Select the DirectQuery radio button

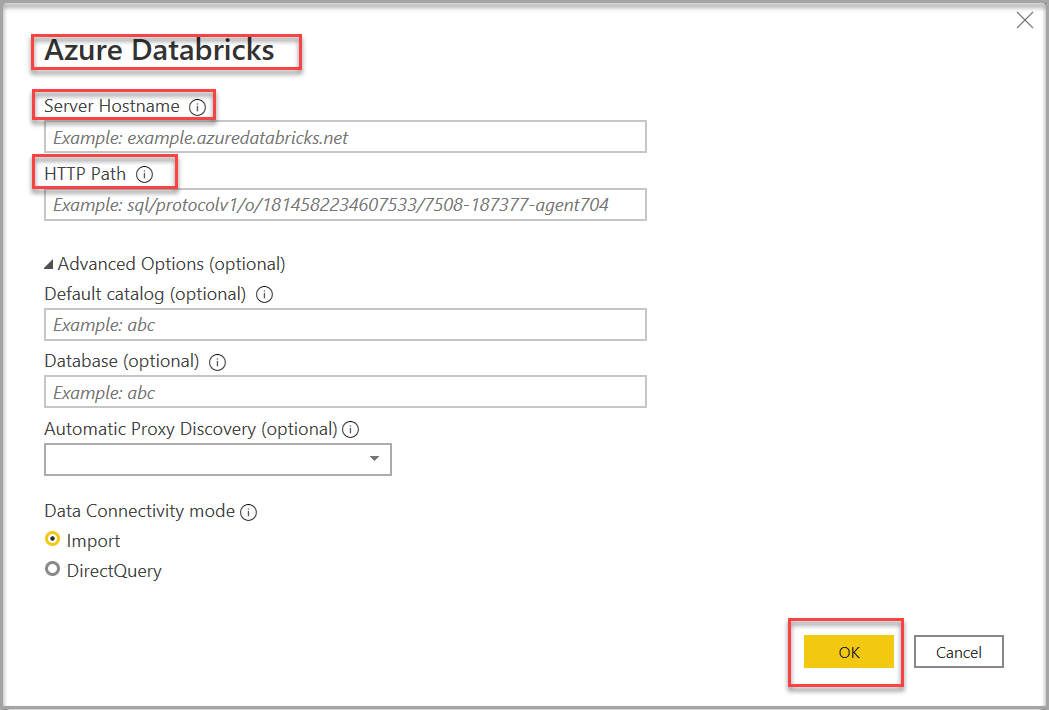pos(52,569)
